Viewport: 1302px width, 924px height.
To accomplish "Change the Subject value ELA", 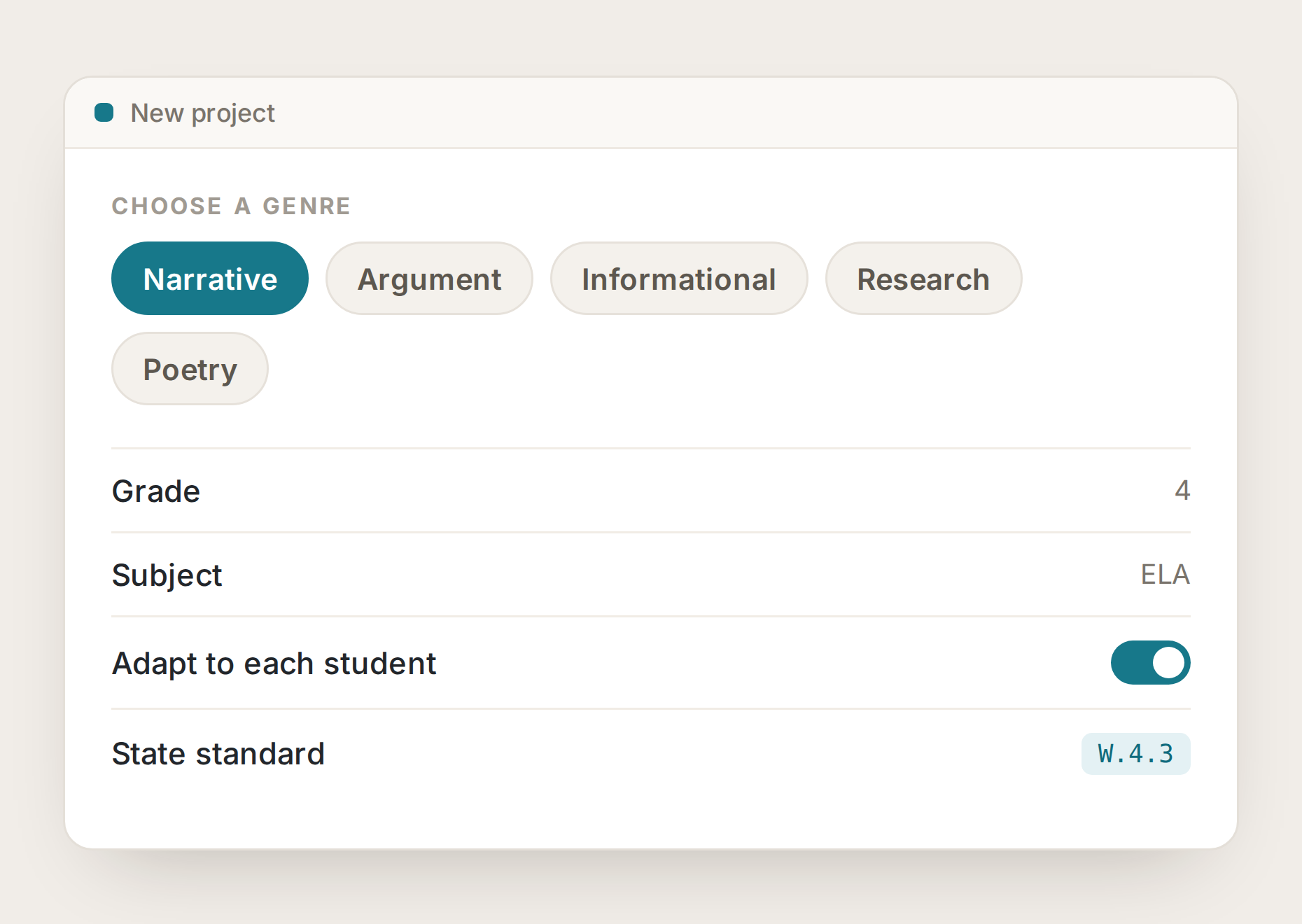I will pyautogui.click(x=1165, y=575).
